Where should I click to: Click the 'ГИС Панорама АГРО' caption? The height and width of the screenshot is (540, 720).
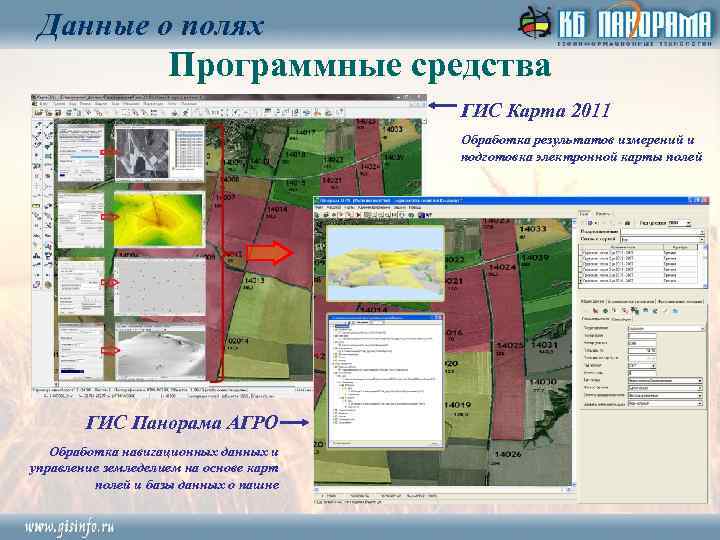(182, 422)
